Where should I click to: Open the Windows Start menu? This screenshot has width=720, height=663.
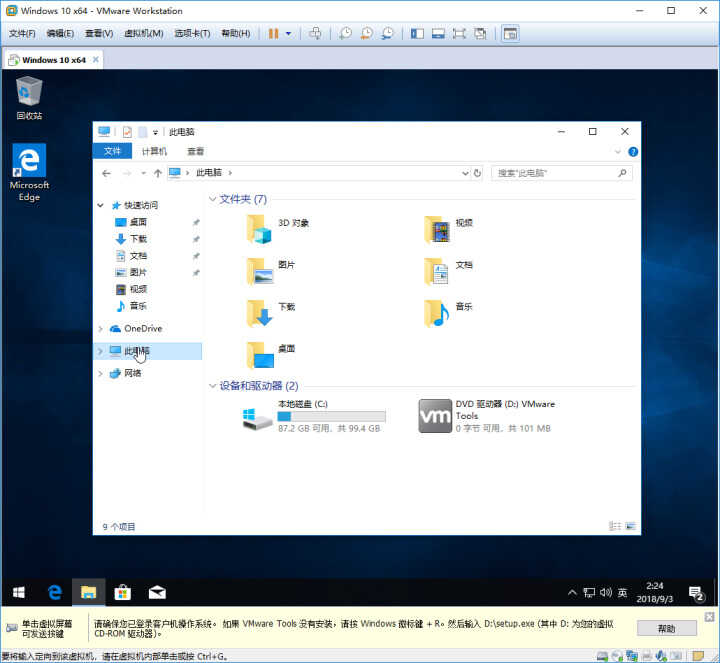[x=18, y=593]
